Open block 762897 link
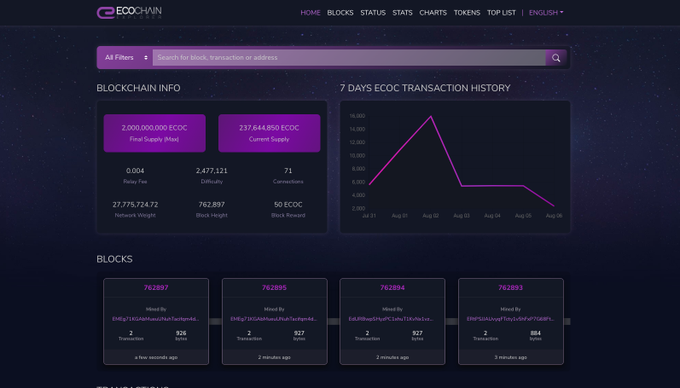 coord(156,287)
